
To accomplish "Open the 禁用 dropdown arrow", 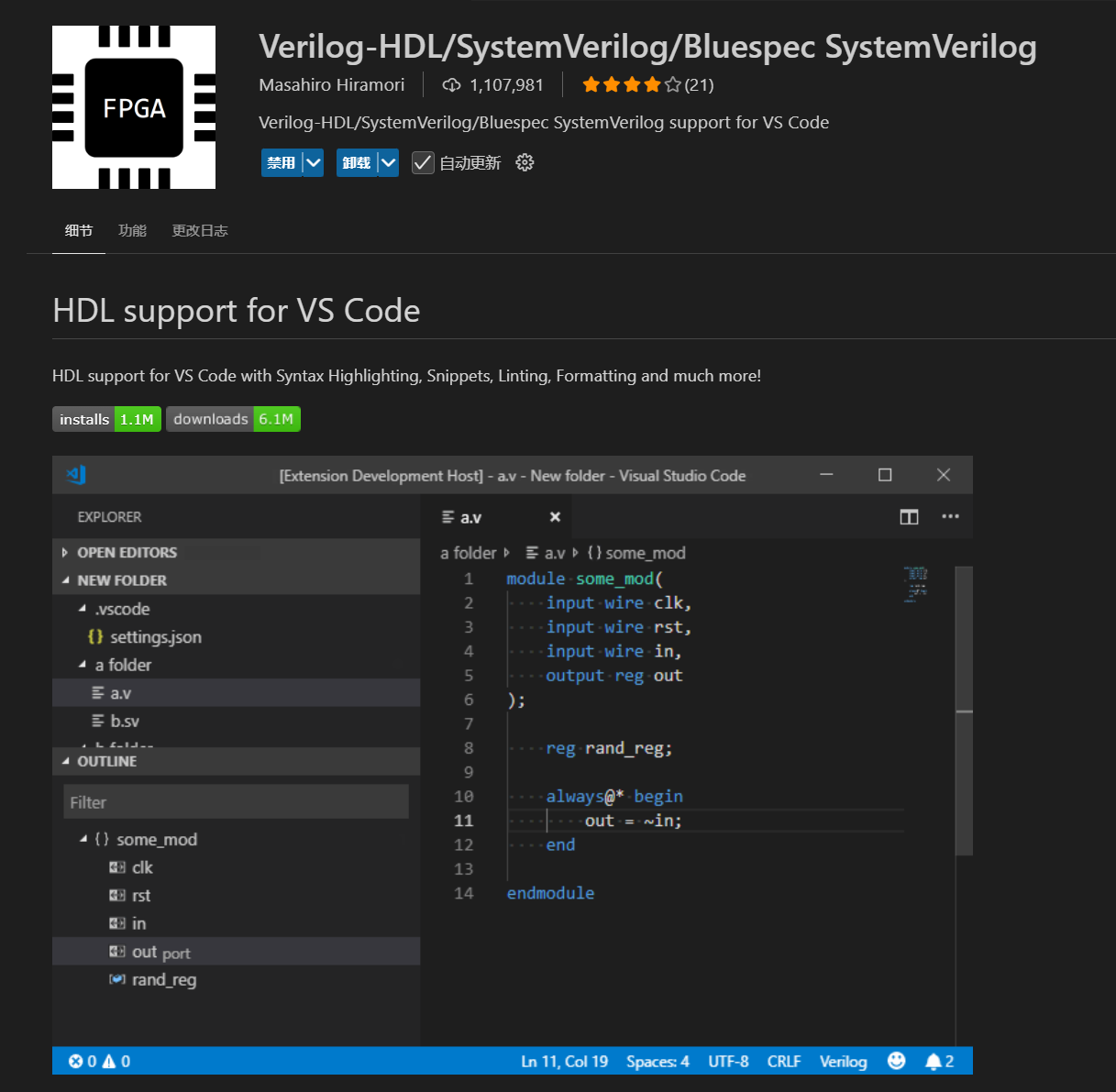I will coord(312,162).
